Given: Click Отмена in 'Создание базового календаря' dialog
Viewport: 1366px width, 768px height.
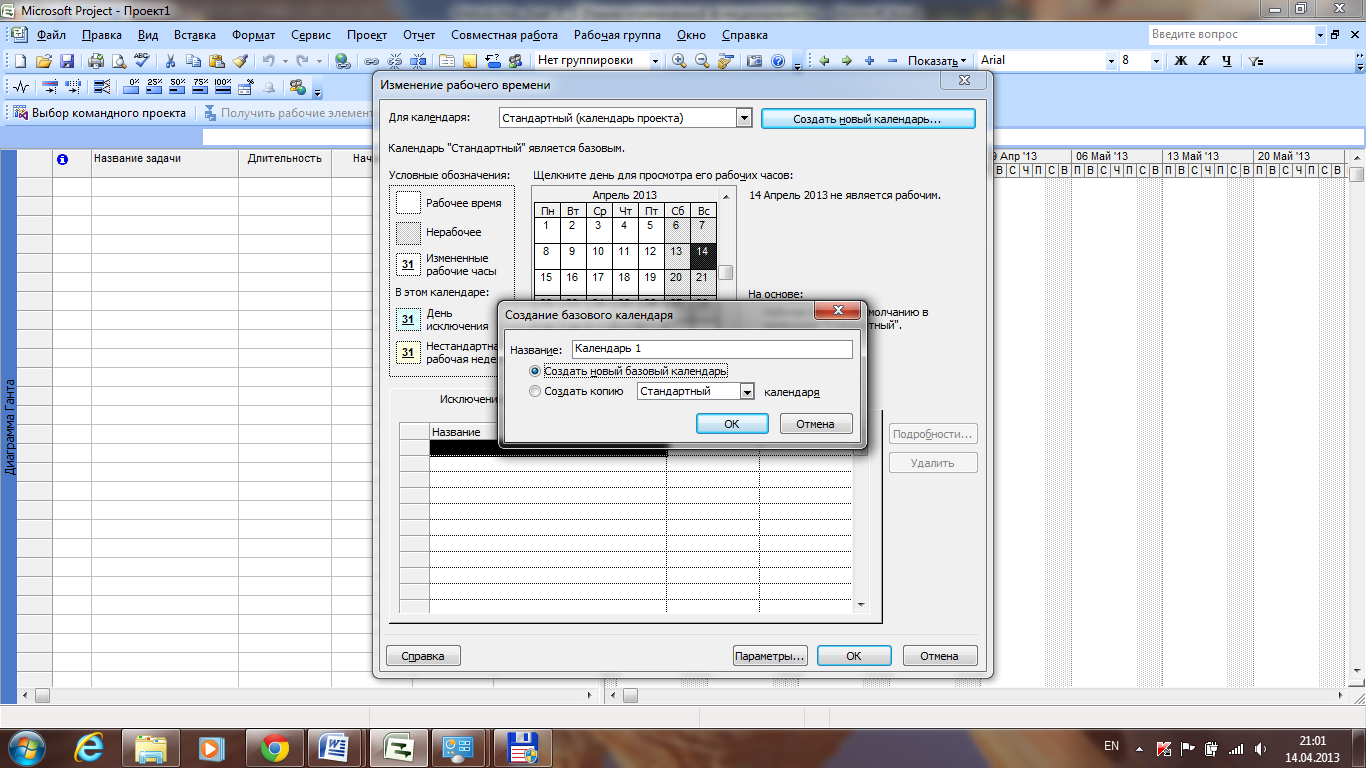Looking at the screenshot, I should coord(815,424).
